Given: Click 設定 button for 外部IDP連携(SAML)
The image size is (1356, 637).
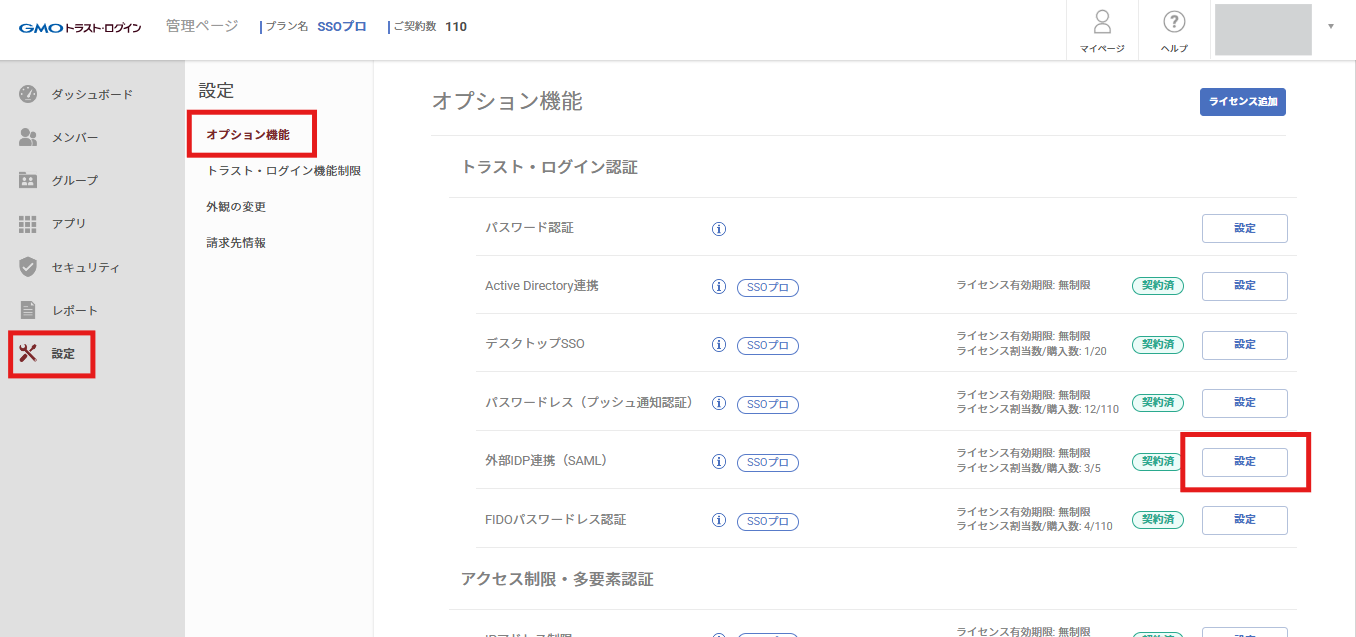Looking at the screenshot, I should click(1245, 462).
